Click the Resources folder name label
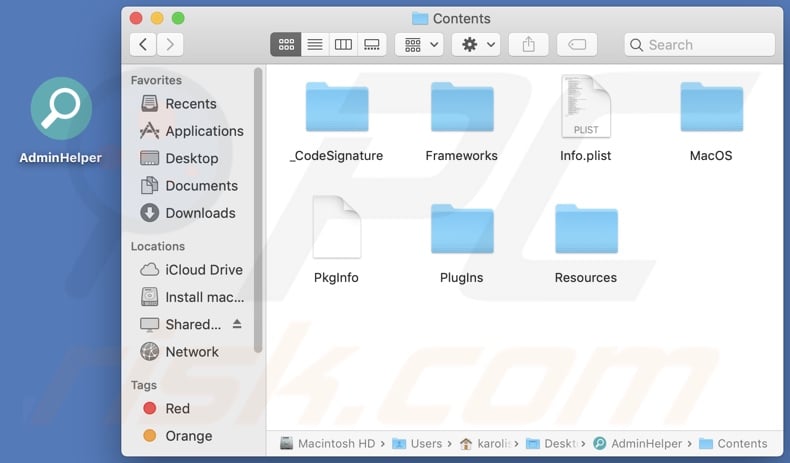The width and height of the screenshot is (790, 463). [586, 278]
